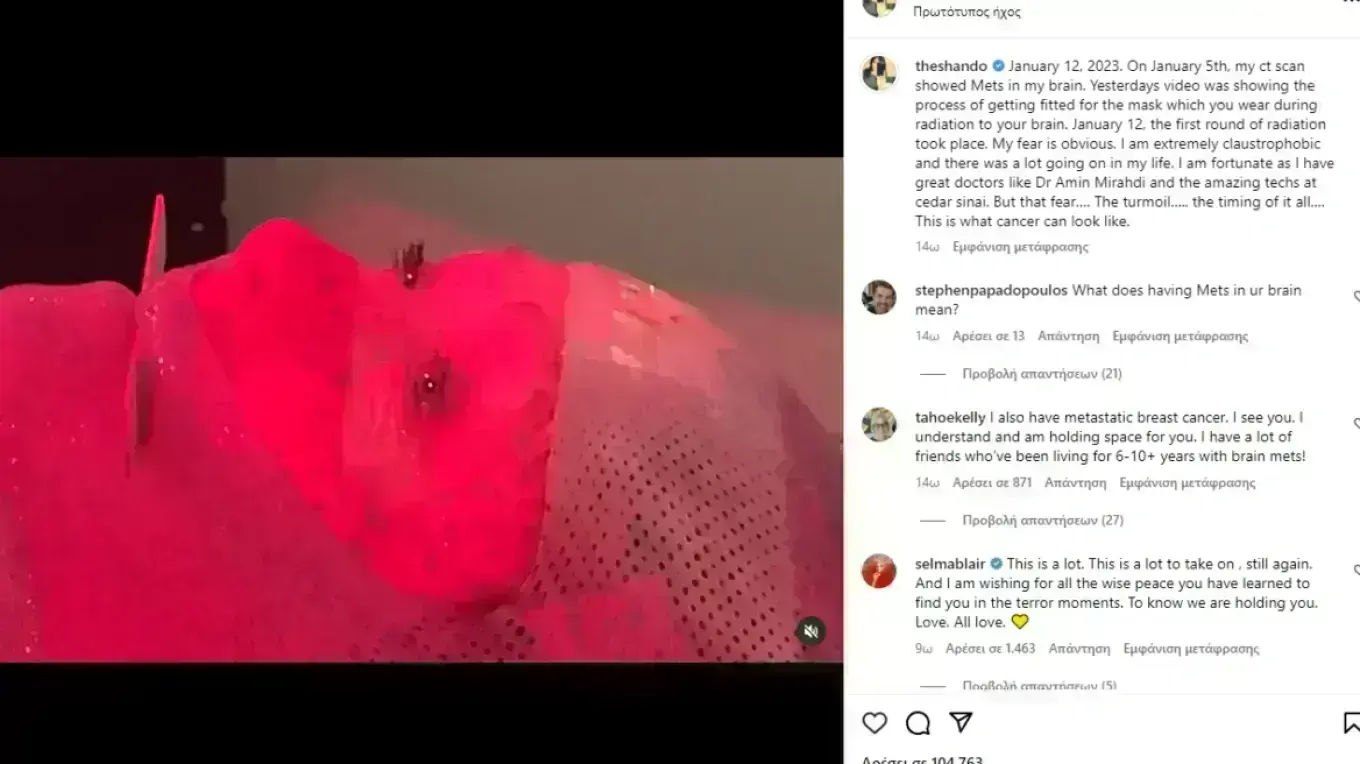Open selmablair commenter avatar
Screen dimensions: 1360x764
point(879,571)
